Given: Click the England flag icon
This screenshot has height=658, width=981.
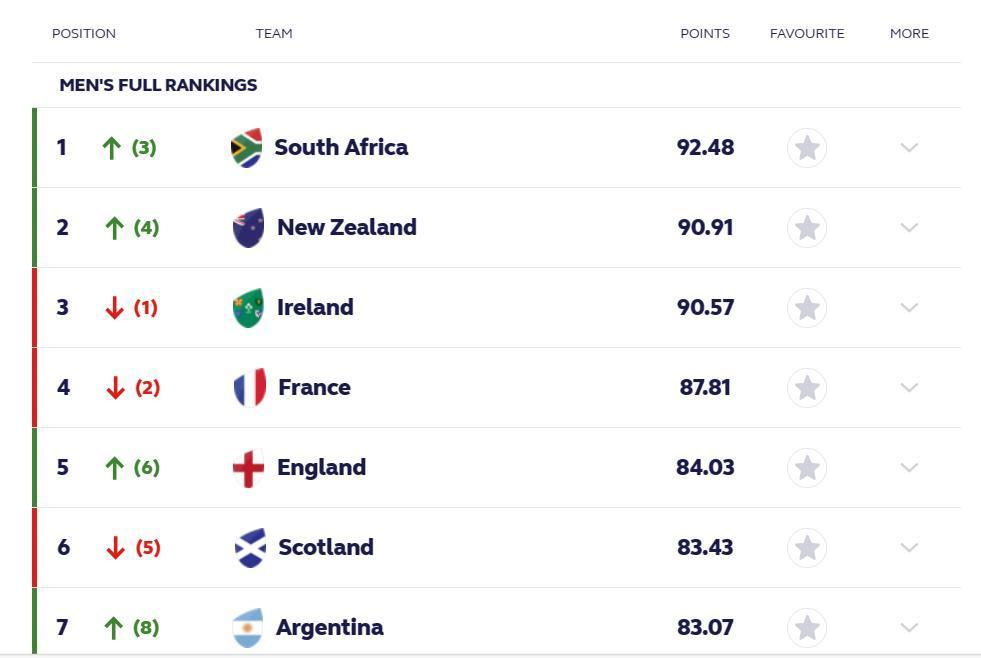Looking at the screenshot, I should tap(248, 468).
